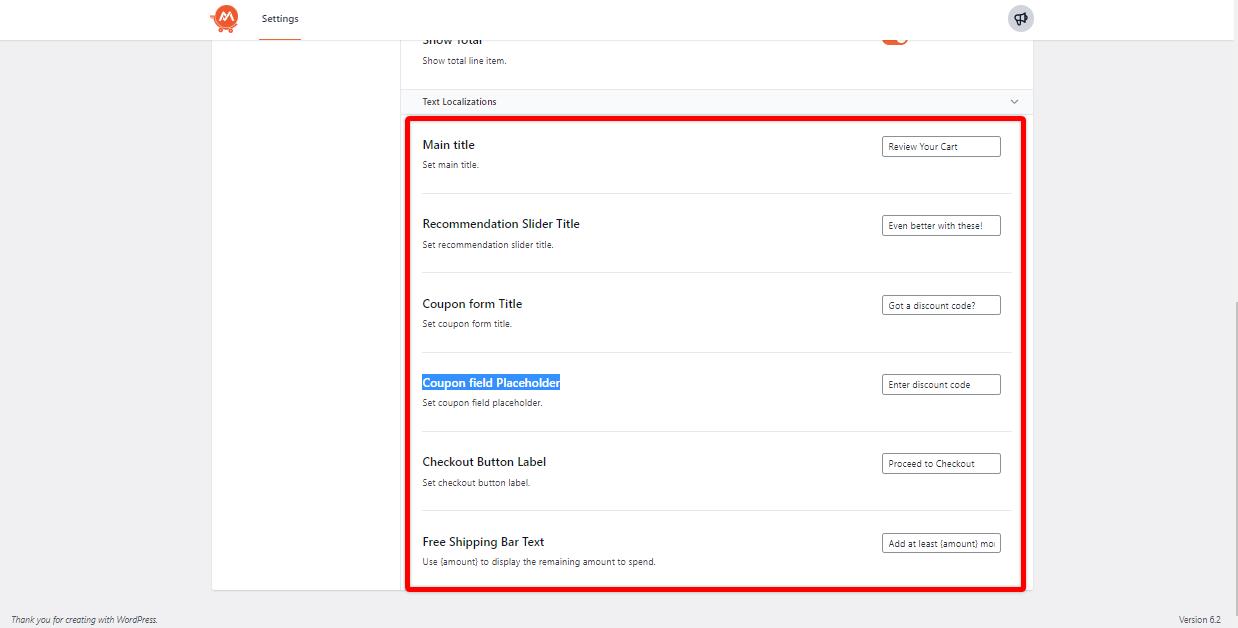Screen dimensions: 1238x628
Task: Focus the Recommendation Slider Title text box
Action: (940, 226)
